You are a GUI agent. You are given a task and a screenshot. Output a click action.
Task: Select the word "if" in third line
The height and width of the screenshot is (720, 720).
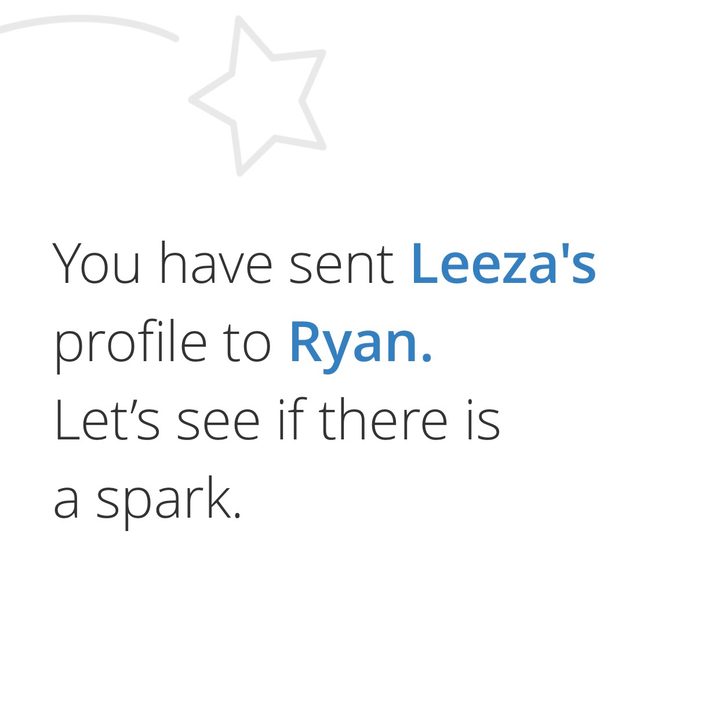(x=289, y=419)
